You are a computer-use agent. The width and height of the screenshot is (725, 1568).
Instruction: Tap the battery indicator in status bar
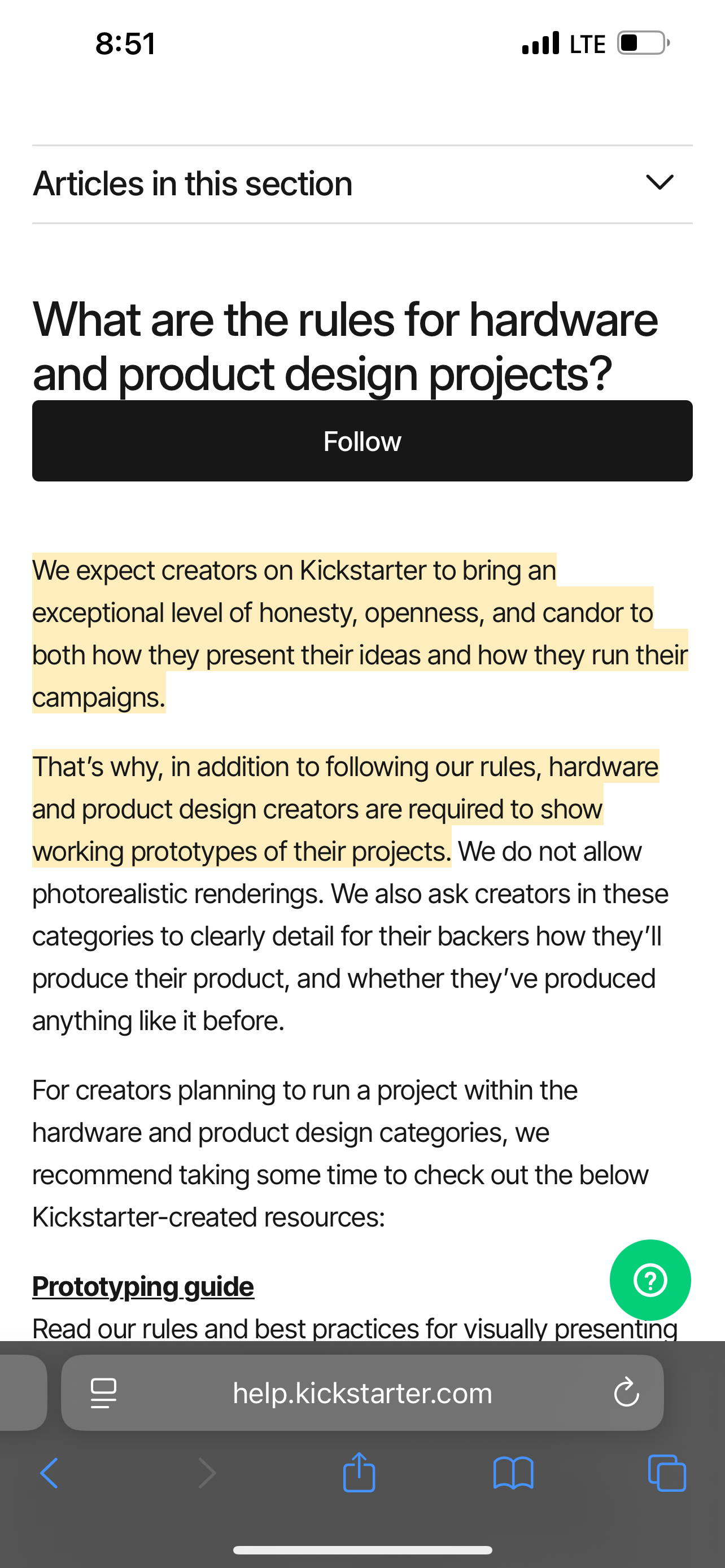(x=643, y=43)
